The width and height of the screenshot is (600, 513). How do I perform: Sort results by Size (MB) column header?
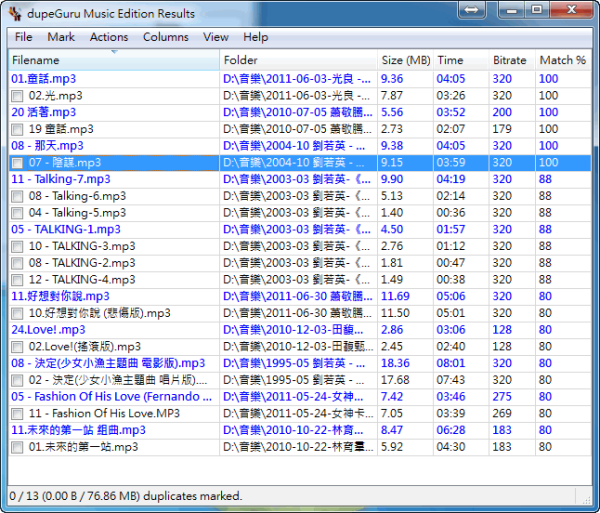click(x=406, y=60)
